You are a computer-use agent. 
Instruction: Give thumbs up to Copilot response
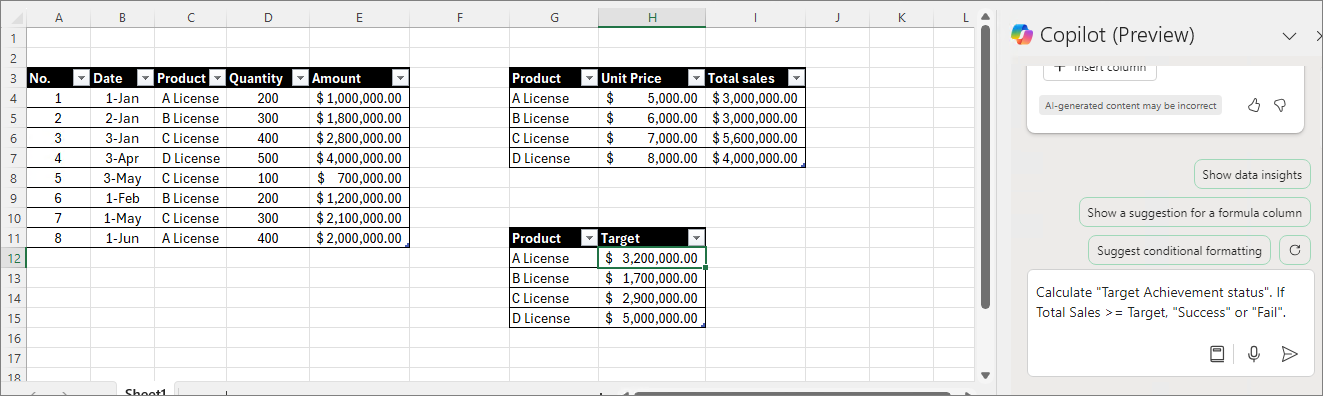pyautogui.click(x=1254, y=105)
